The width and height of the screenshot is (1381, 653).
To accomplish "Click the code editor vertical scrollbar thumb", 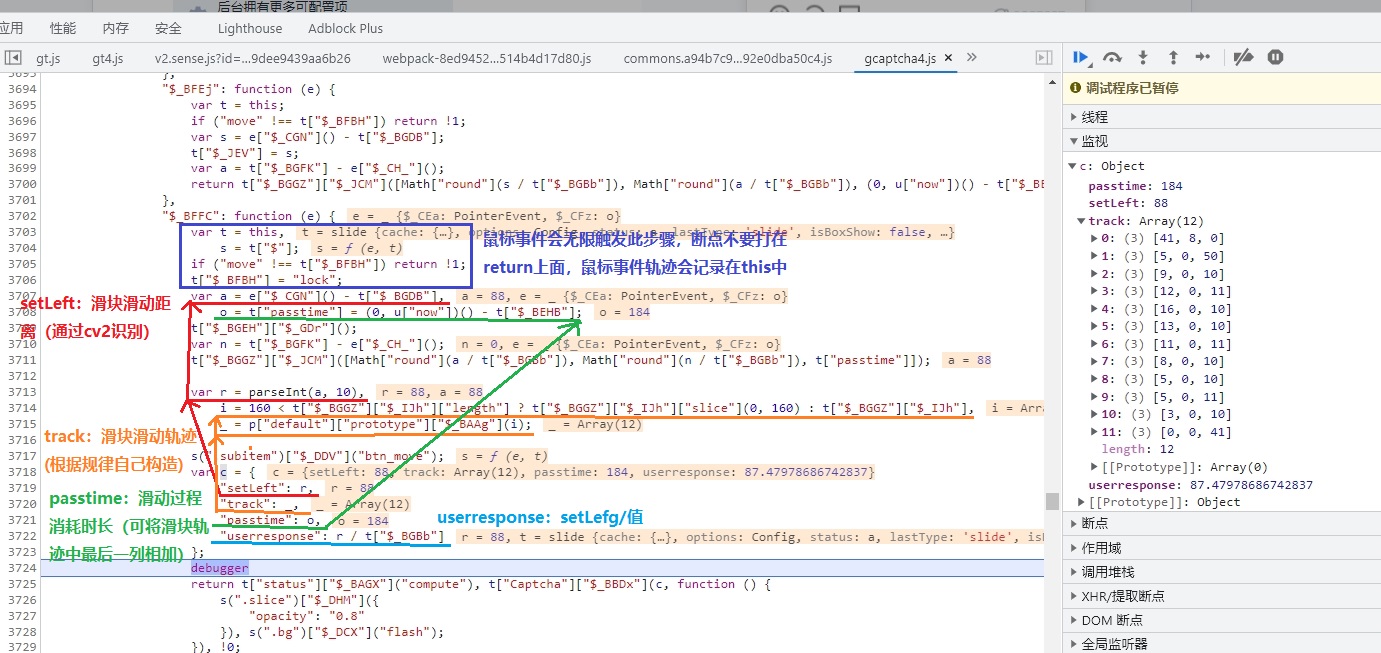I will pos(1052,501).
